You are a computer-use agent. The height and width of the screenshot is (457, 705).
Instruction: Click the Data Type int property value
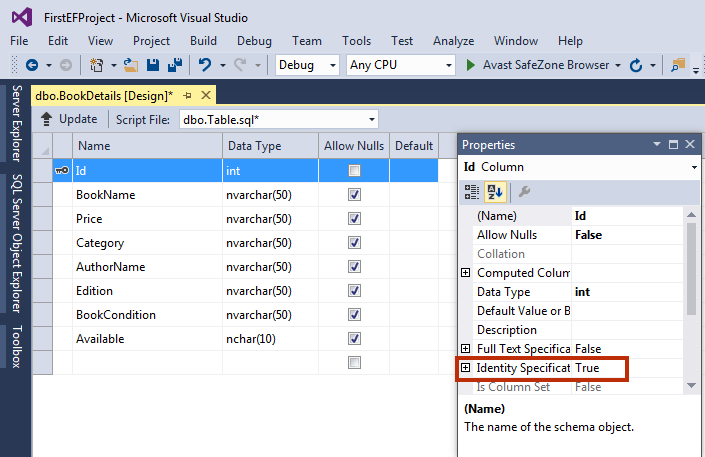[627, 292]
